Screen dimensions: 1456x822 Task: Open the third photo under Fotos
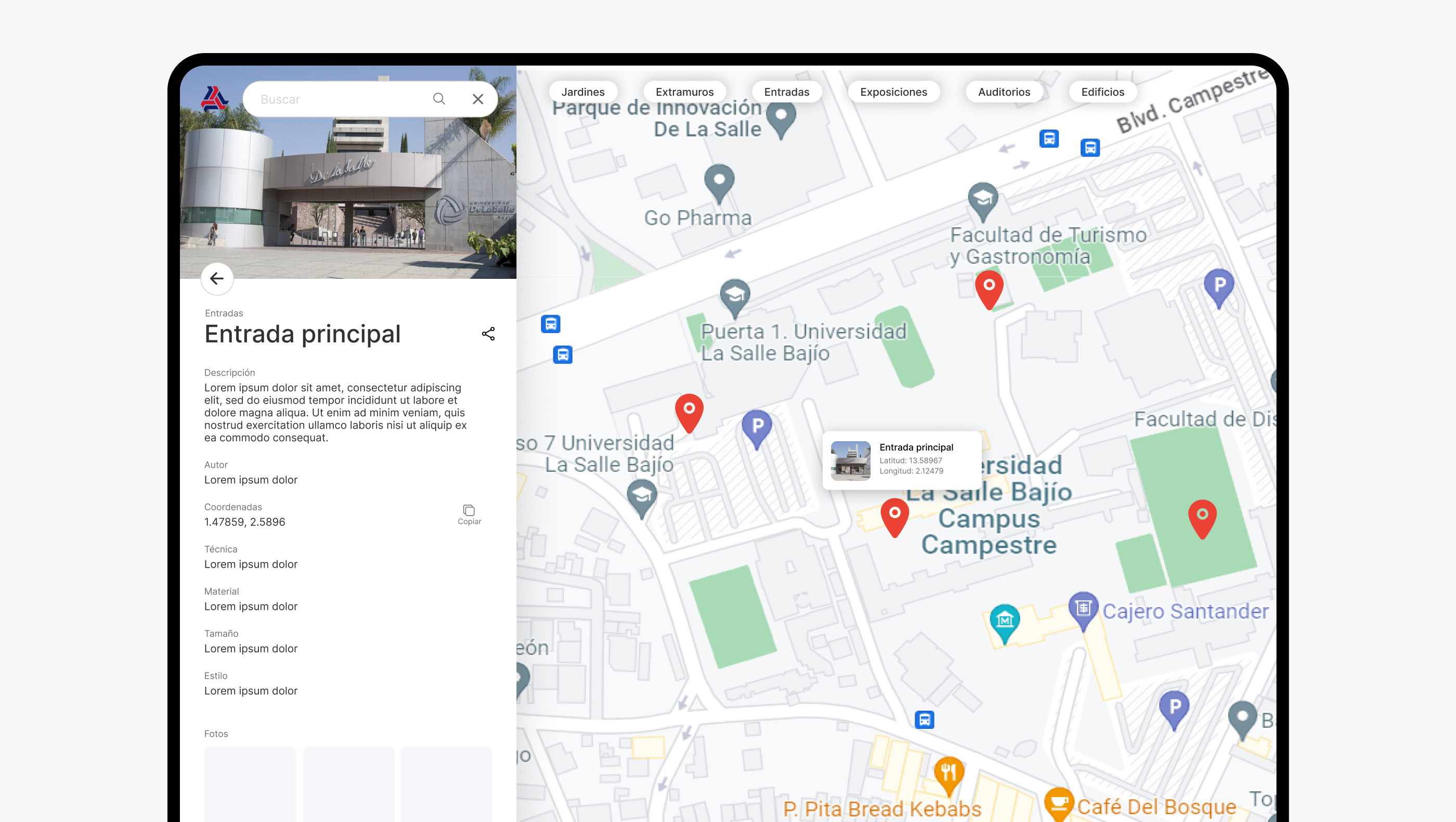447,784
